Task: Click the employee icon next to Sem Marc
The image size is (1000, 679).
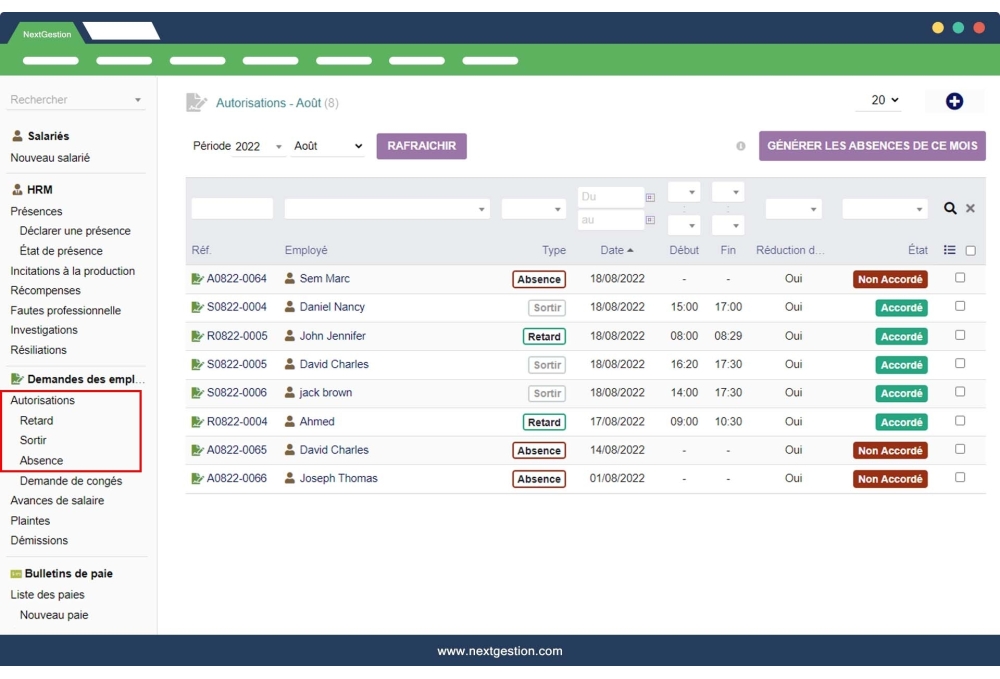Action: click(289, 279)
